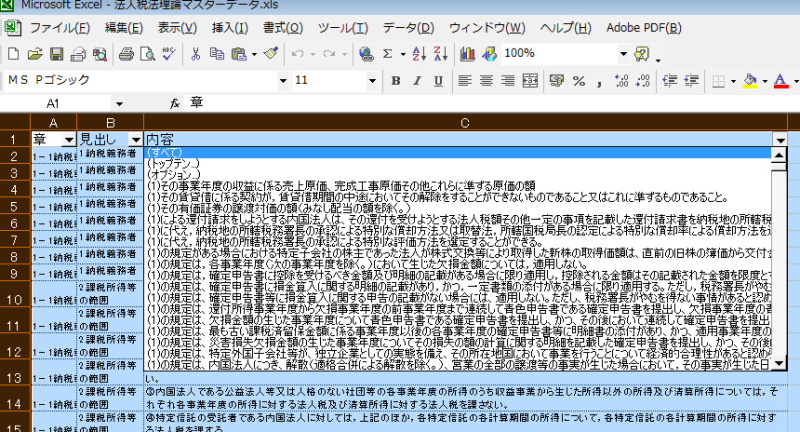The height and width of the screenshot is (432, 800).
Task: Open the ファイル menu
Action: (x=60, y=28)
